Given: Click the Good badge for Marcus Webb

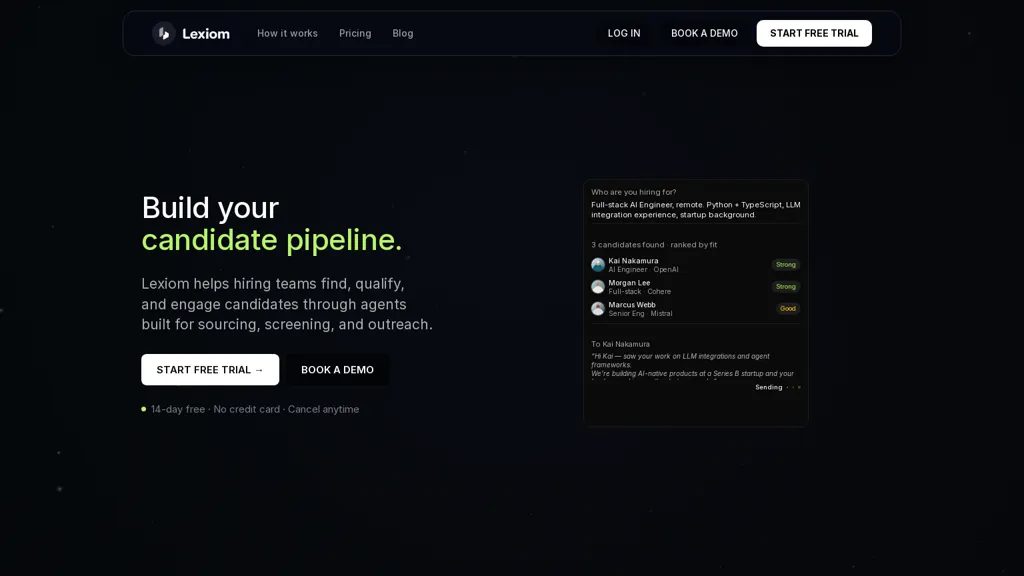Looking at the screenshot, I should [x=788, y=308].
